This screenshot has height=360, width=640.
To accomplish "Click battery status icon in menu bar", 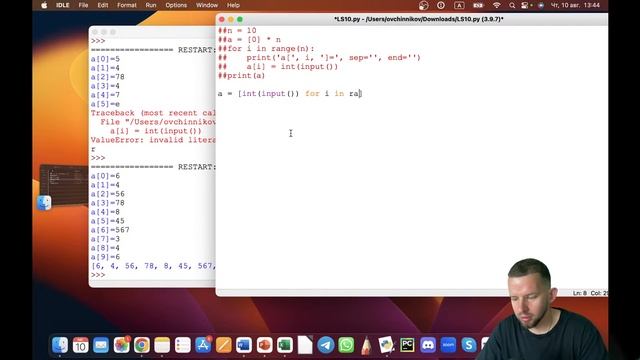I will tap(478, 5).
